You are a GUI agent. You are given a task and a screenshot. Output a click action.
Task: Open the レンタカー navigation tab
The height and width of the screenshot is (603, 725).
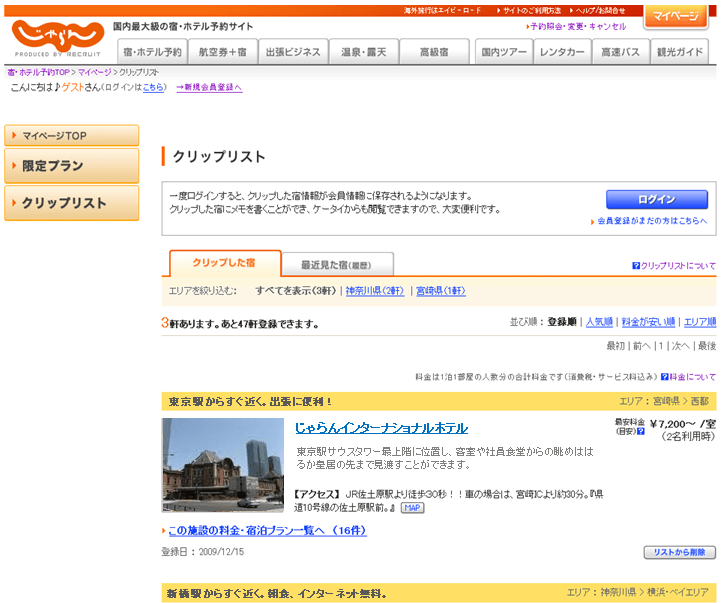coord(562,52)
